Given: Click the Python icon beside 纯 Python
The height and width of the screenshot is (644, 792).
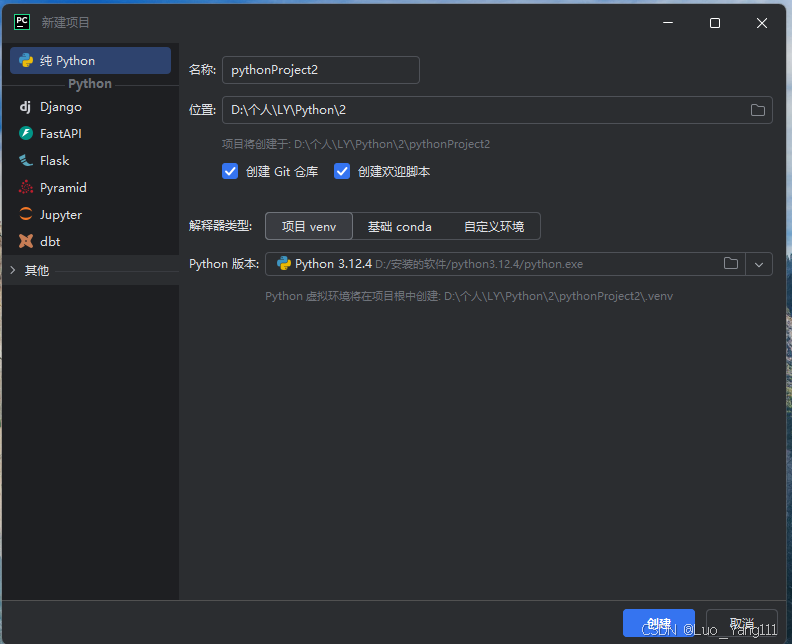Looking at the screenshot, I should [26, 61].
